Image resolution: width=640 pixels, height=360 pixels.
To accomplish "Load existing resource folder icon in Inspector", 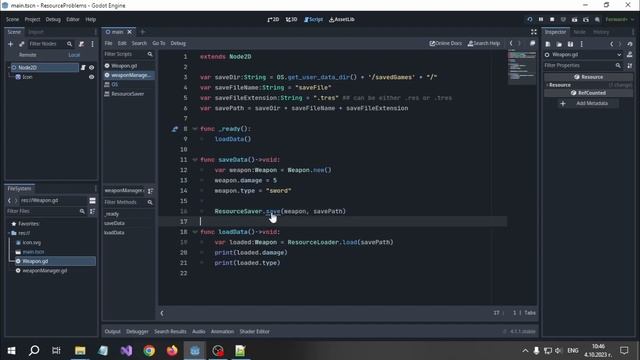I will tap(559, 44).
